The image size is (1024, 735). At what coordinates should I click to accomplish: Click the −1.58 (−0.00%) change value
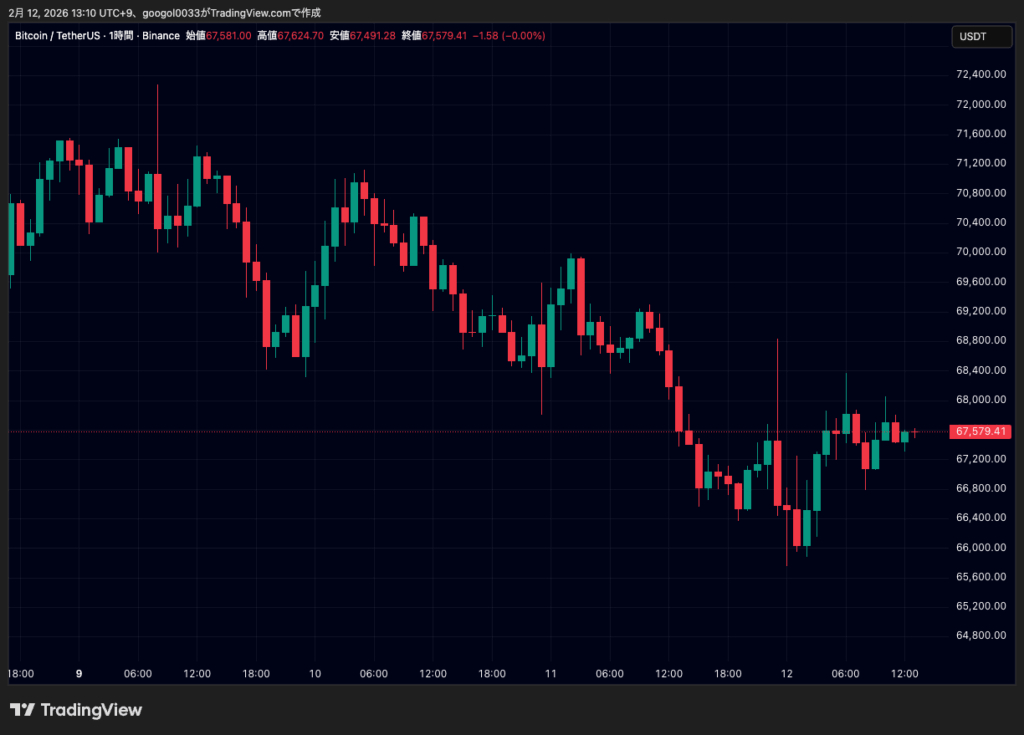coord(510,36)
